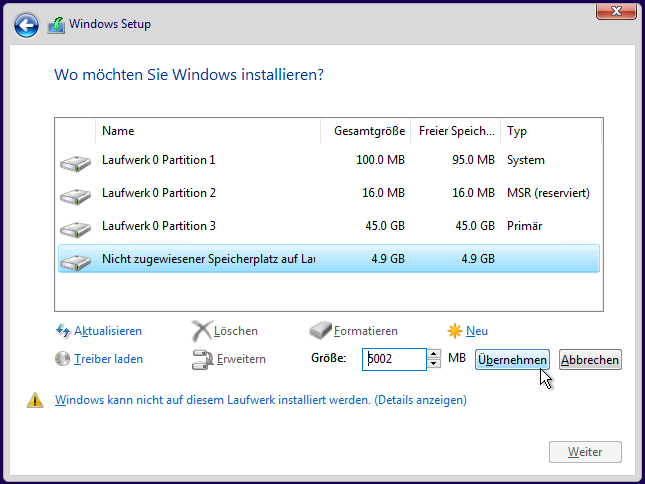
Task: Click the Formatieren eraser icon
Action: [x=320, y=331]
